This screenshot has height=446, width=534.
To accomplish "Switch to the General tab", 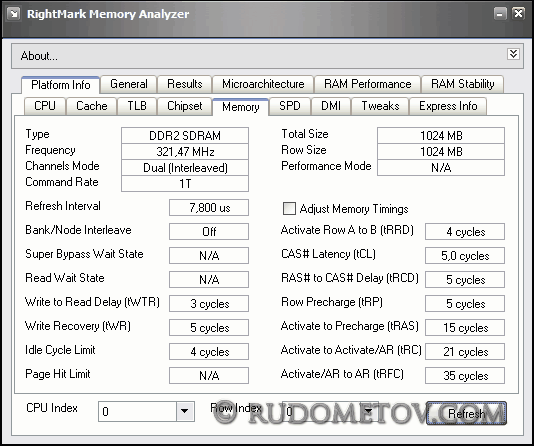I will [x=129, y=84].
